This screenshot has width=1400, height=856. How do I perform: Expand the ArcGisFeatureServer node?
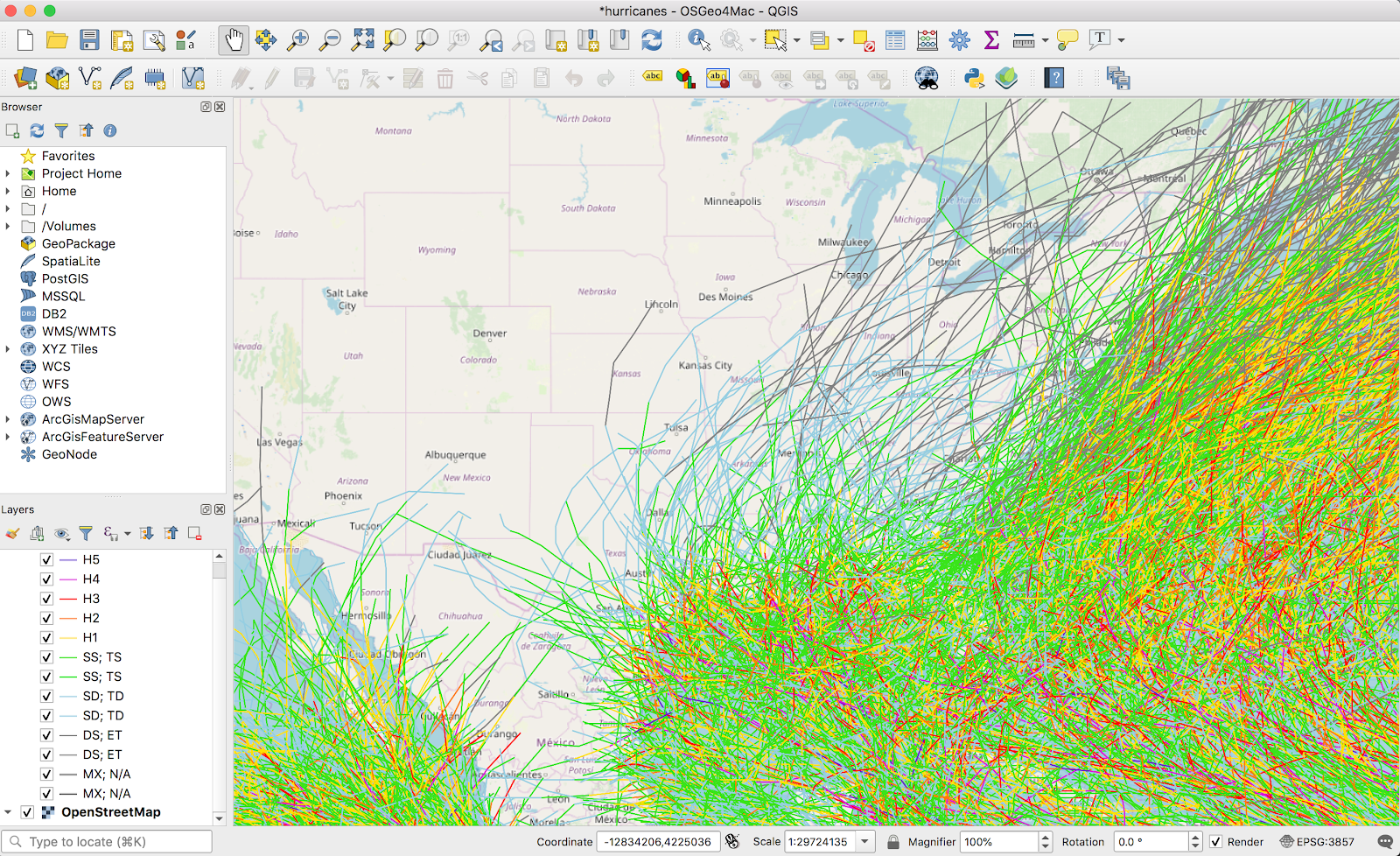point(8,437)
